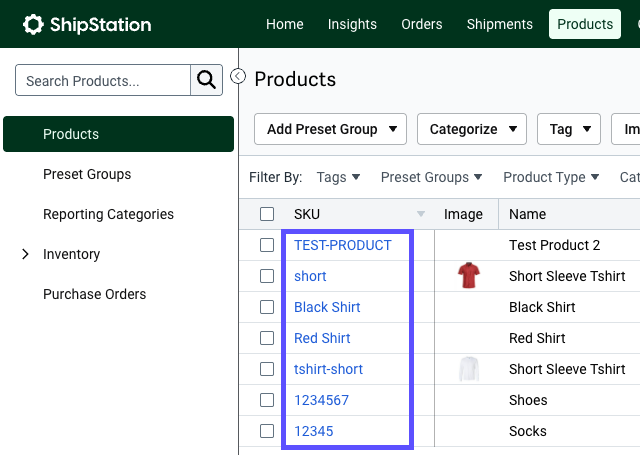Open the Shipments tab
Viewport: 640px width, 455px height.
(x=500, y=24)
